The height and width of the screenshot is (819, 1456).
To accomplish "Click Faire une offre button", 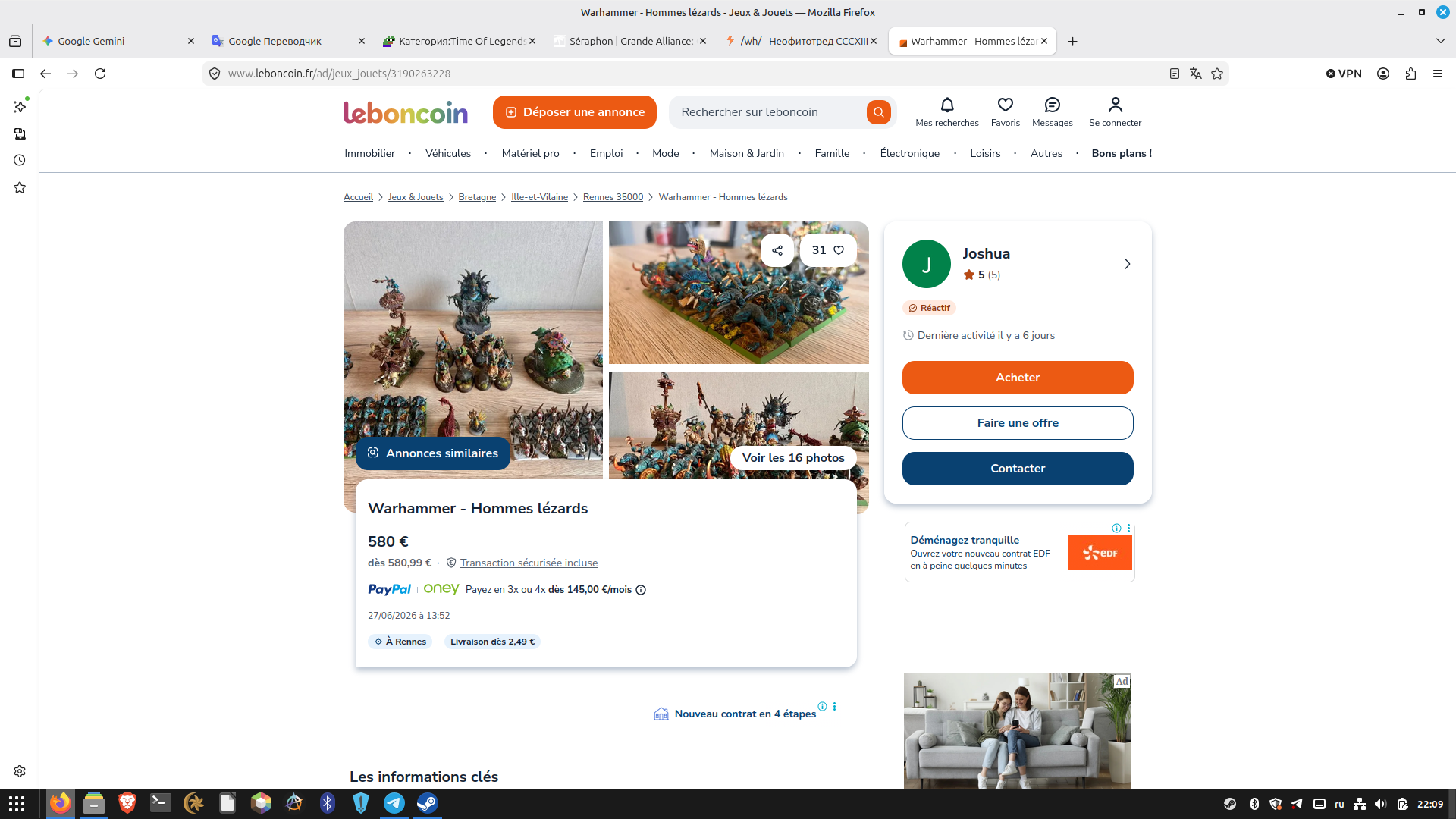I will point(1018,423).
